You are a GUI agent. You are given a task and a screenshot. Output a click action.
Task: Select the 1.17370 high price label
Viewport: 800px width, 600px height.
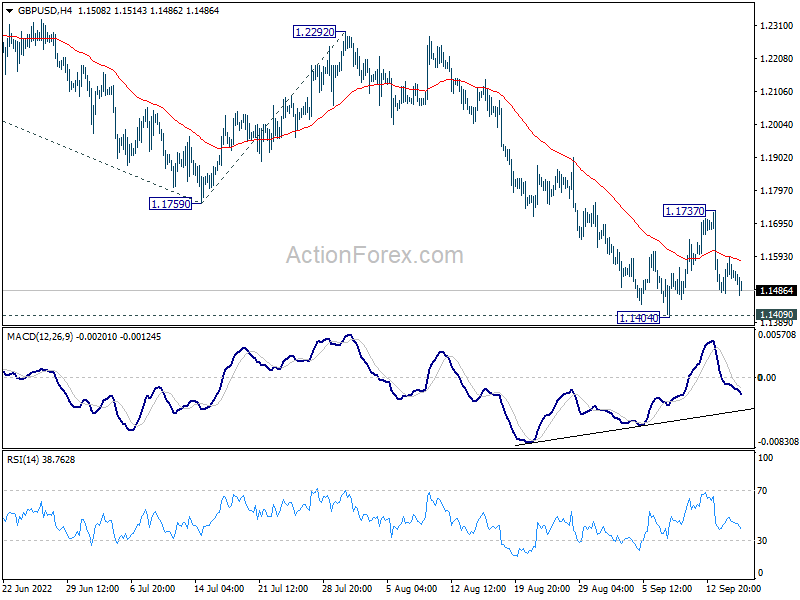[685, 211]
